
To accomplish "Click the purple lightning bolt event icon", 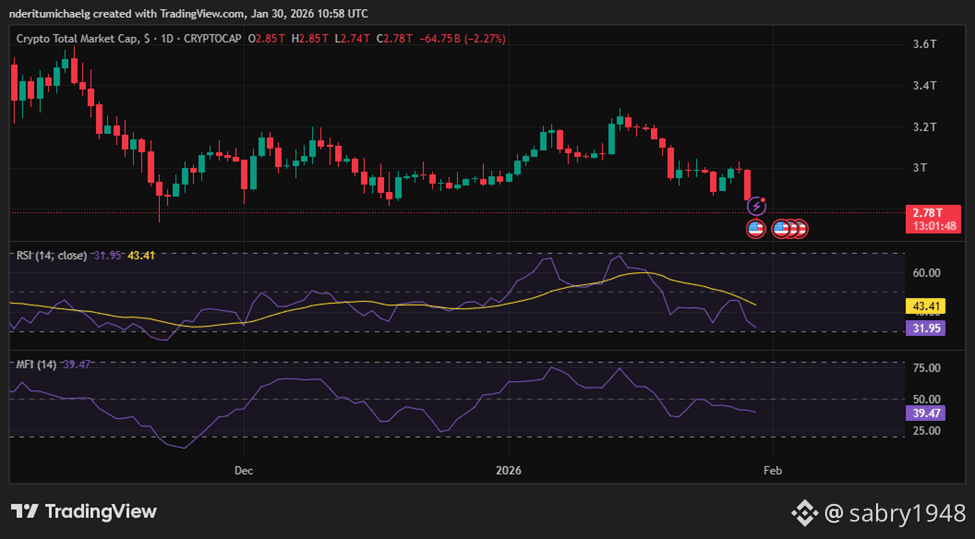I will [756, 206].
